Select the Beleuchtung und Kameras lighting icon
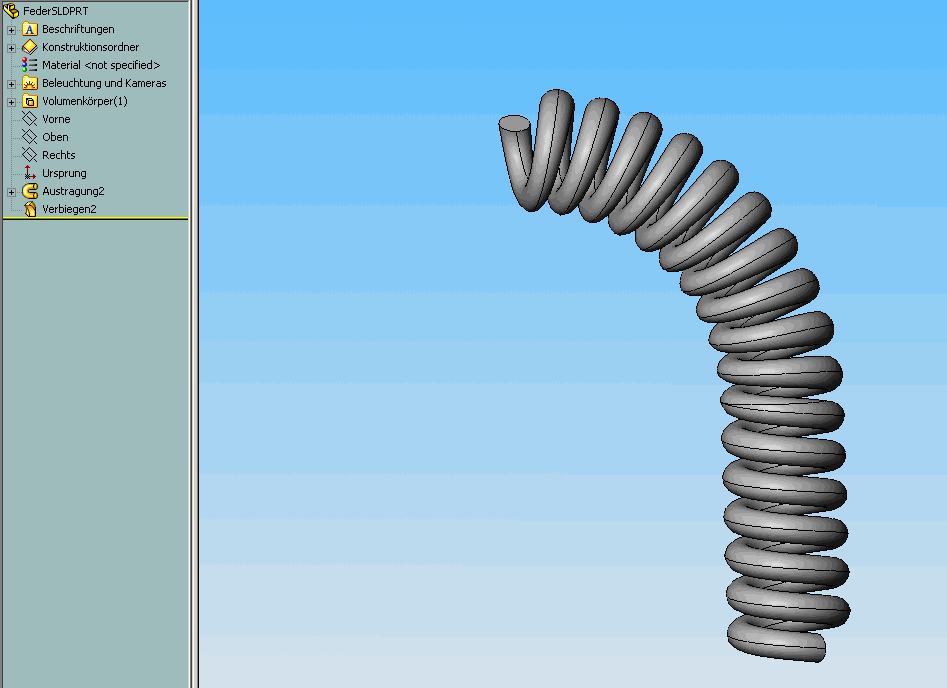947x688 pixels. pyautogui.click(x=28, y=83)
